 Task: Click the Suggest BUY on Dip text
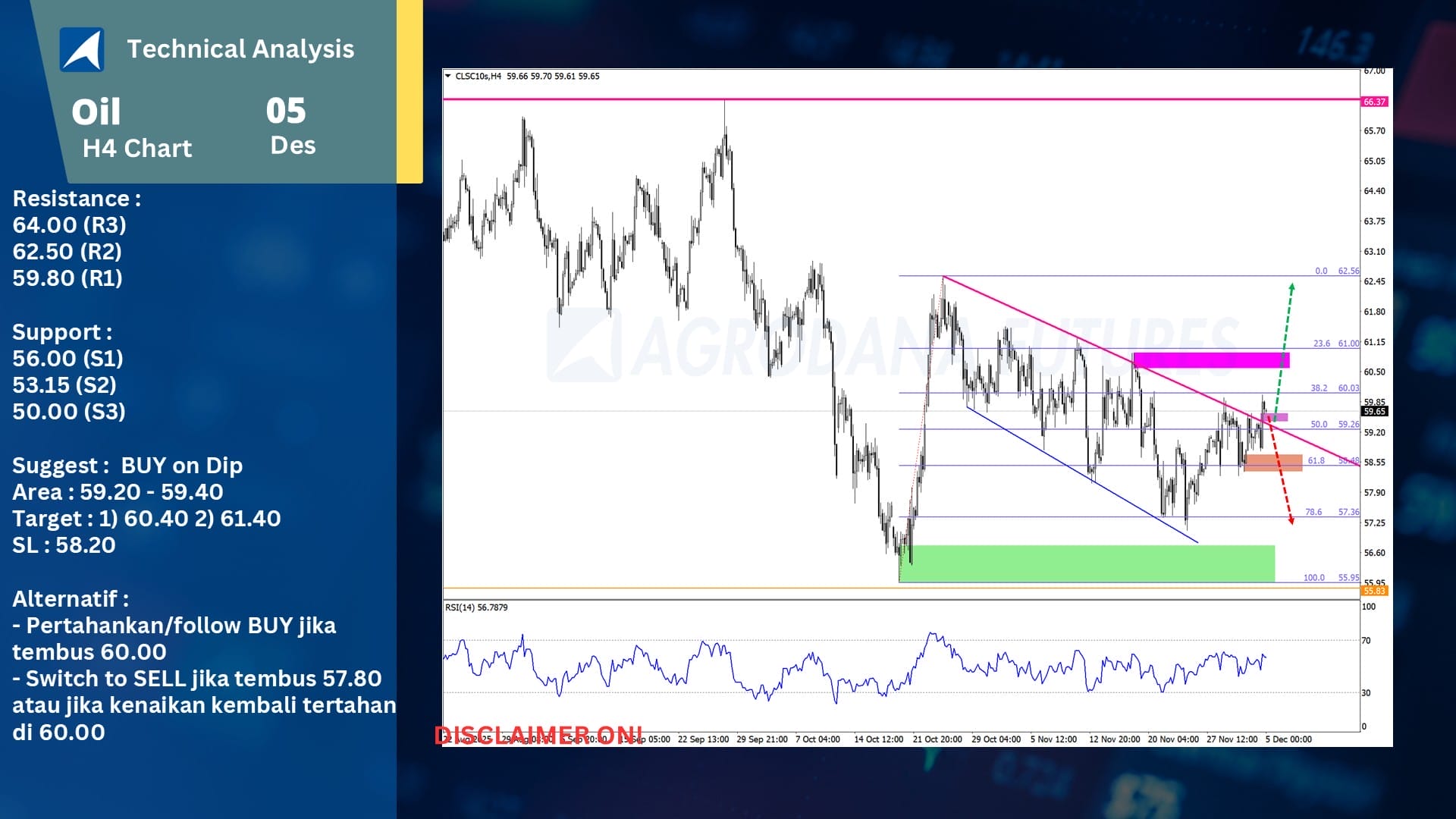[127, 466]
